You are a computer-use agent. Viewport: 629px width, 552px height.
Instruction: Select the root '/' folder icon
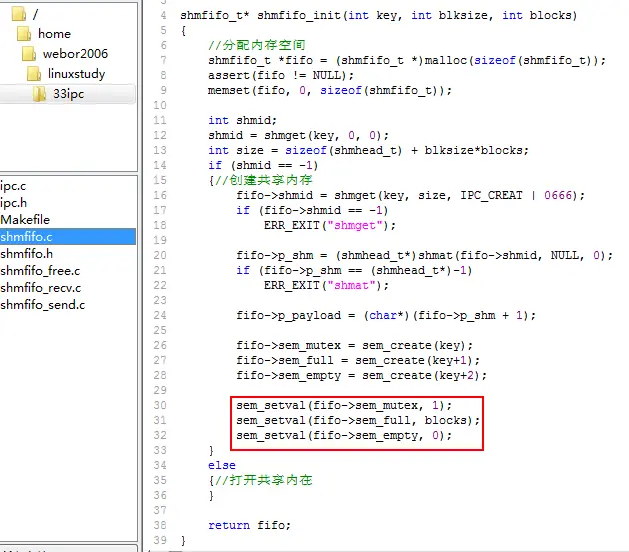[x=19, y=14]
